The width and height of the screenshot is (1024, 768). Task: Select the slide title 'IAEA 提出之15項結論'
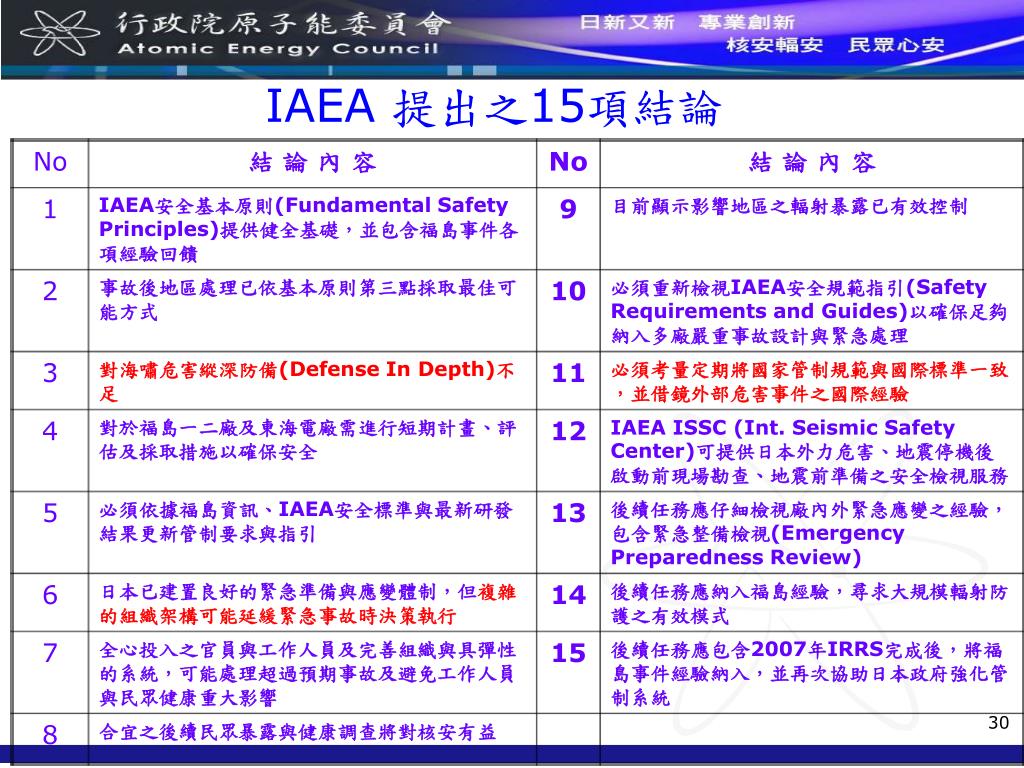[x=494, y=106]
